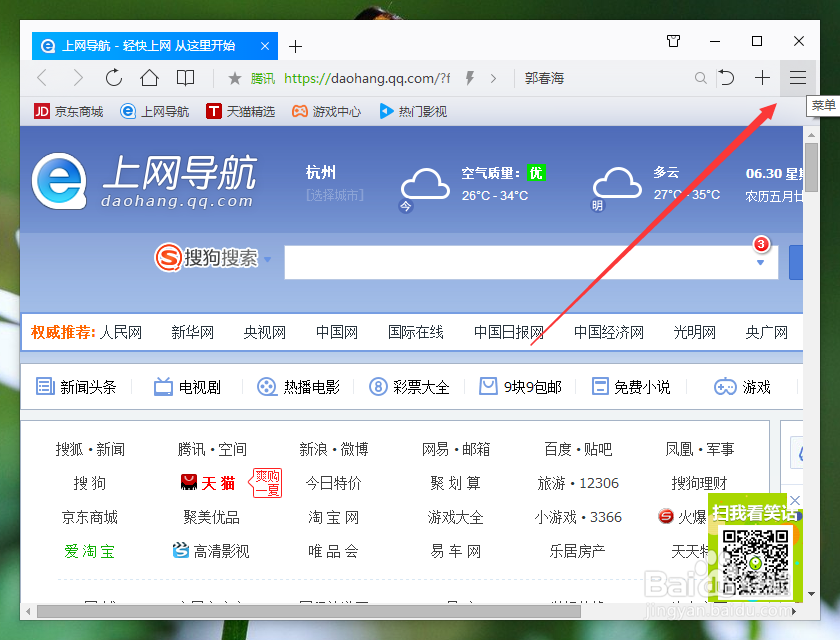Open 京东商城 bookmark
840x640 pixels.
click(x=69, y=111)
